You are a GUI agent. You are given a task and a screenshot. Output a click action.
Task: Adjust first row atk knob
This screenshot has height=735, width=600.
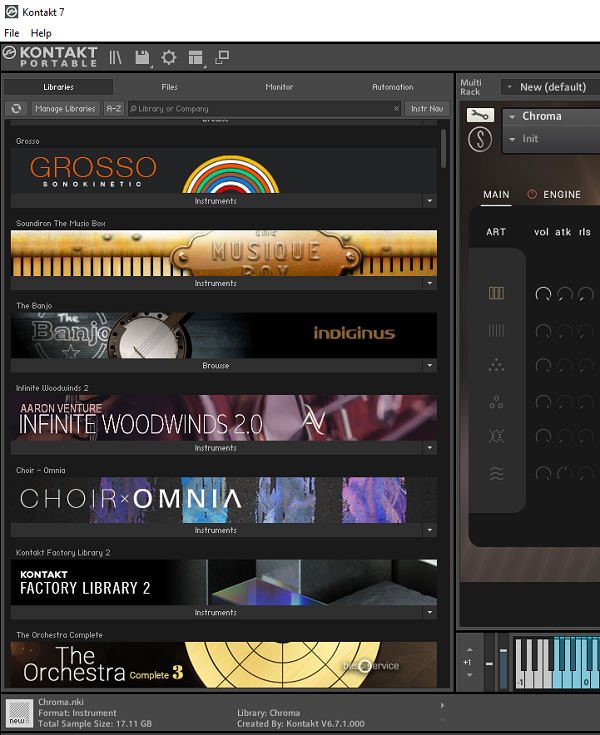coord(564,294)
